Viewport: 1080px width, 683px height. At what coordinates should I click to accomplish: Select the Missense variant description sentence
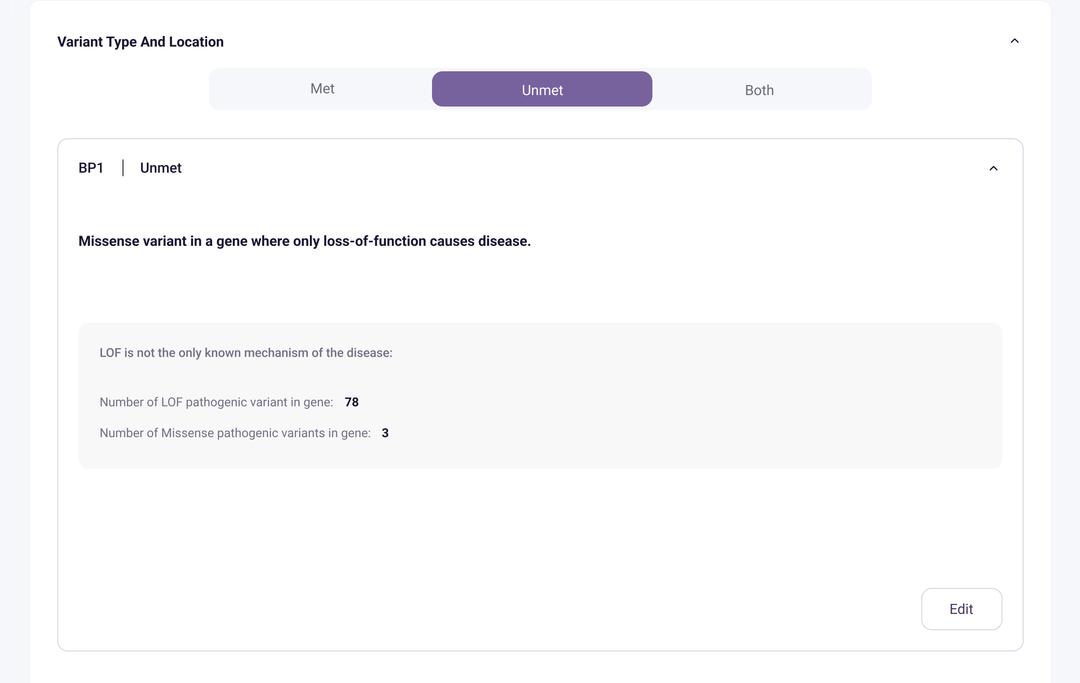(x=304, y=241)
